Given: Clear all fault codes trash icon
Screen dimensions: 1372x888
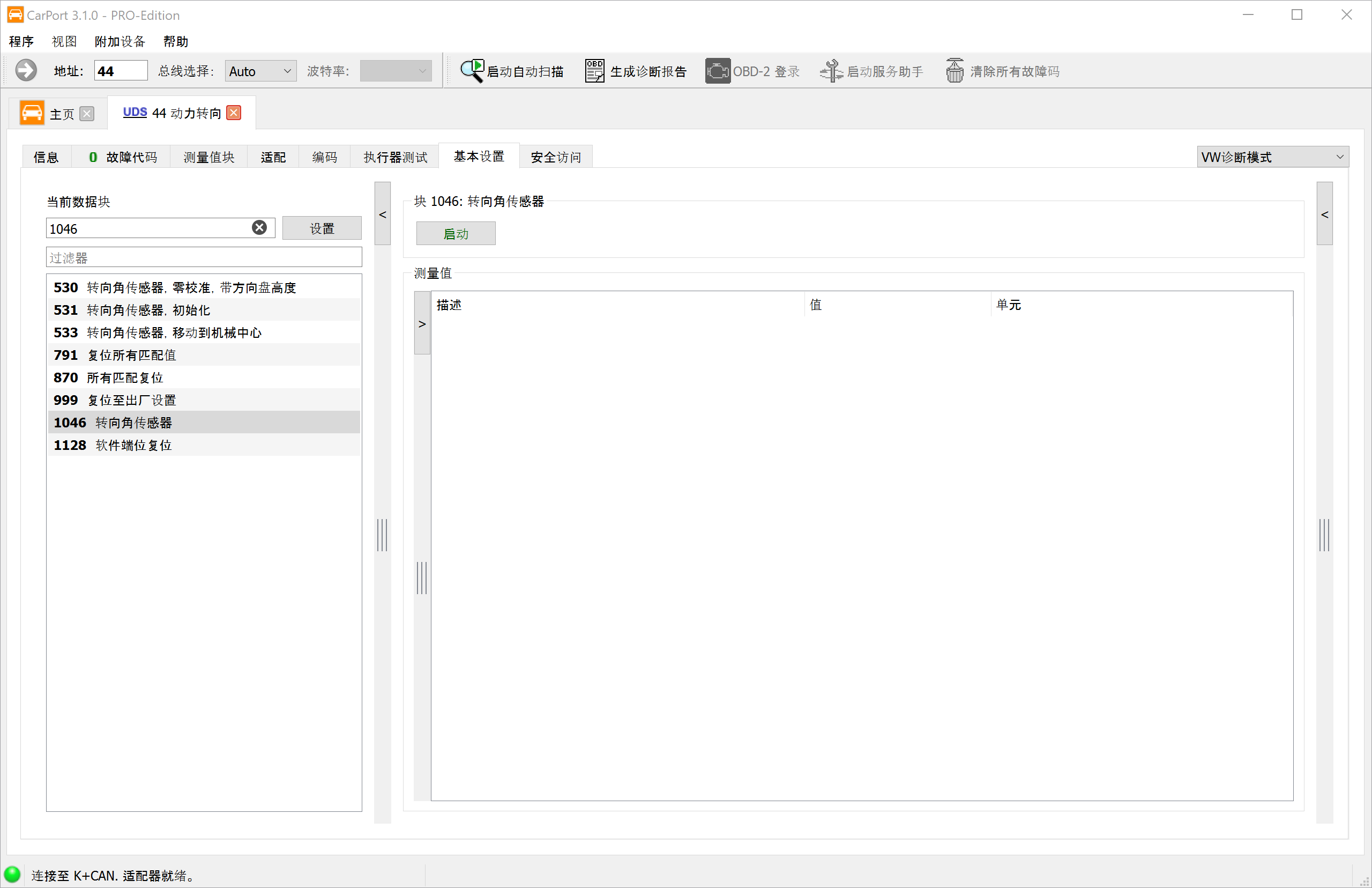Looking at the screenshot, I should [x=954, y=70].
